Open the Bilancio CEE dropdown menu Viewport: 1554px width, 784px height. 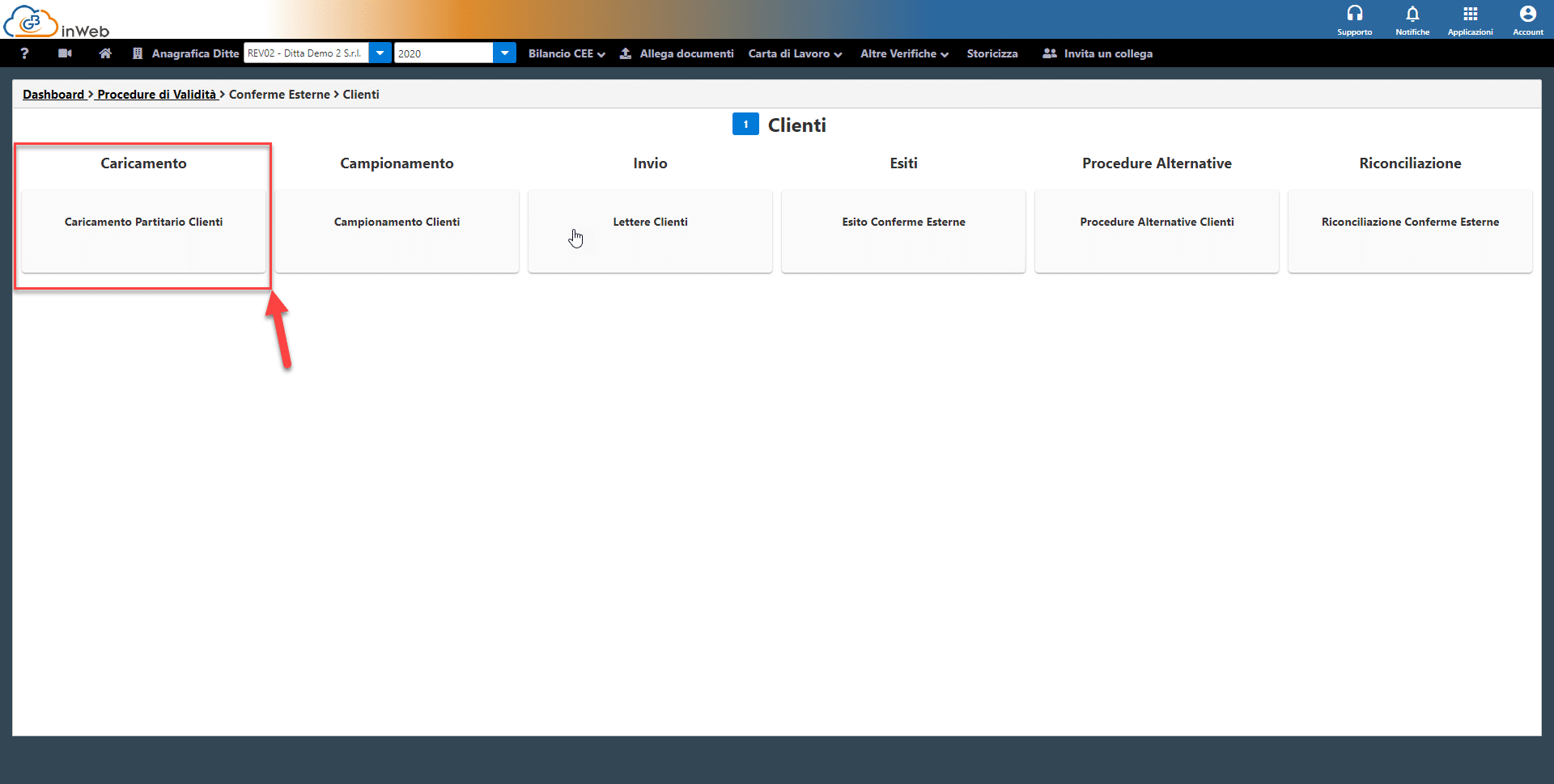pyautogui.click(x=567, y=53)
